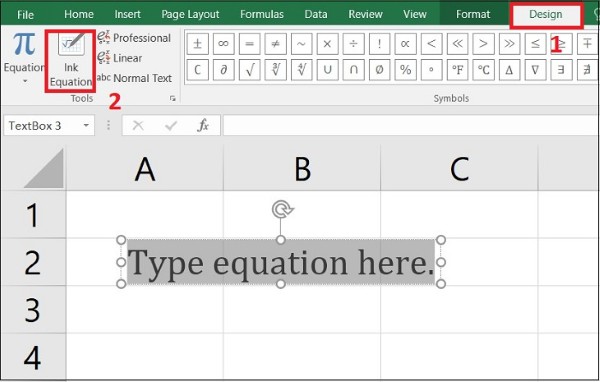Insert the not-equal symbol
This screenshot has width=600, height=382.
[x=276, y=44]
